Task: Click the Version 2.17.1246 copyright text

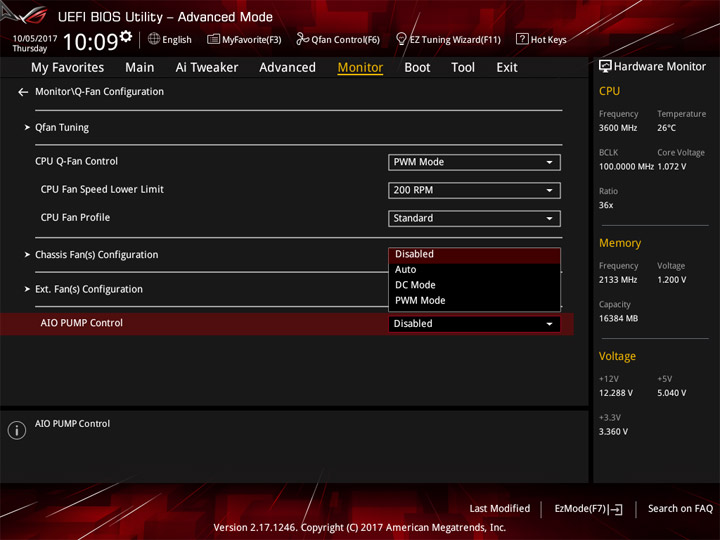Action: [x=360, y=528]
